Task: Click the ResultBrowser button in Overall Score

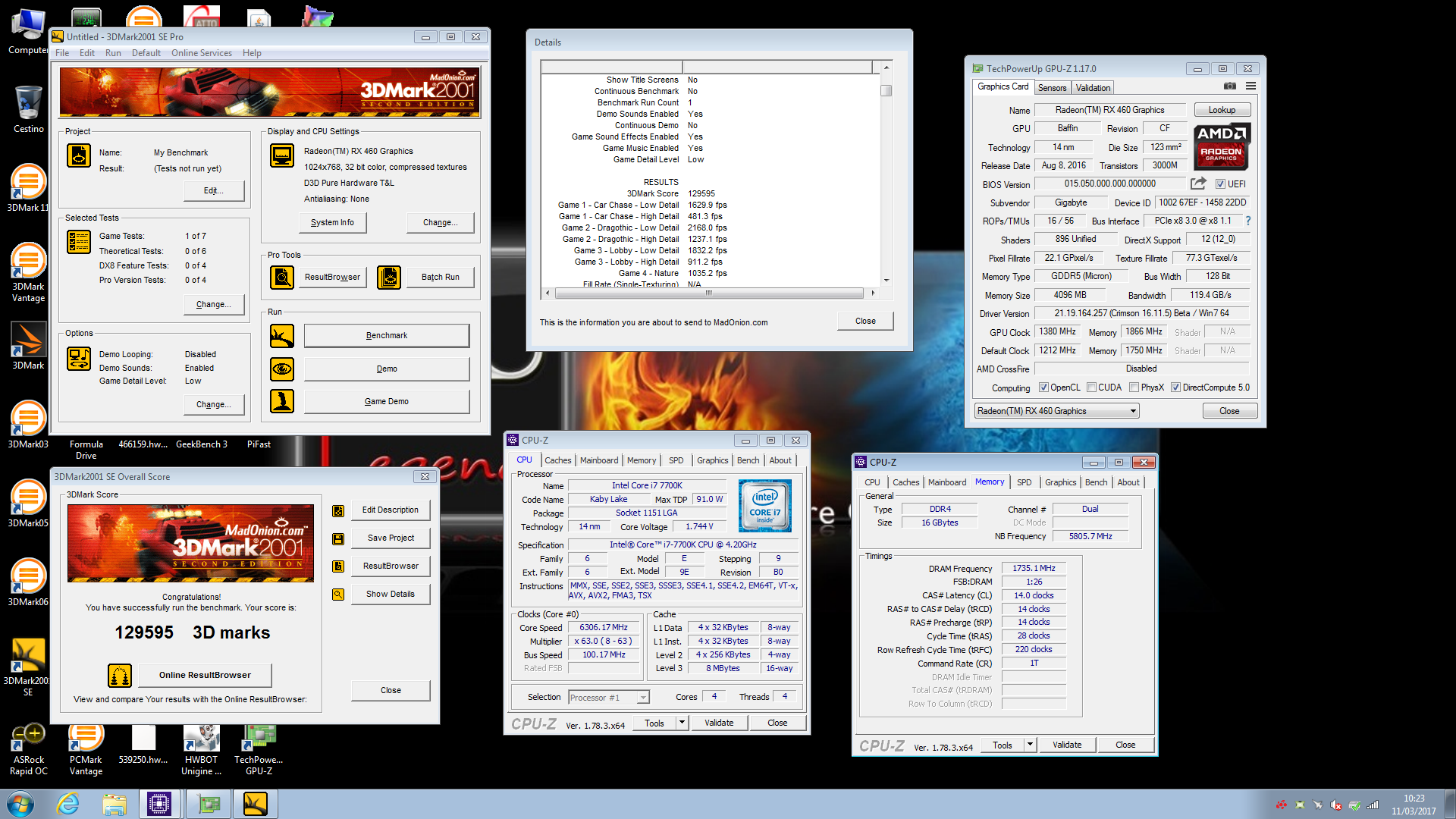Action: [x=391, y=566]
